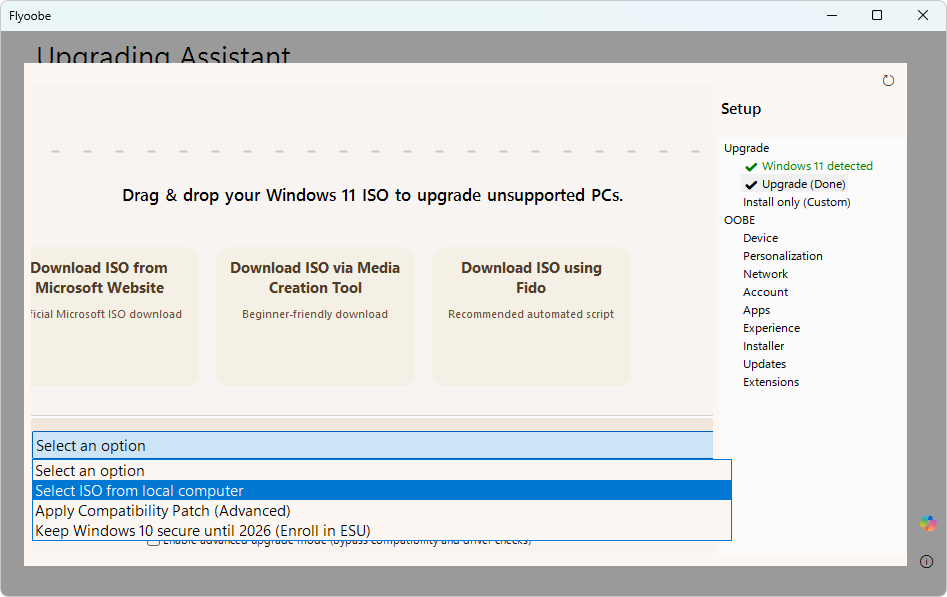Open 'Download ISO via Media Creation Tool' card
This screenshot has width=947, height=597.
[315, 316]
